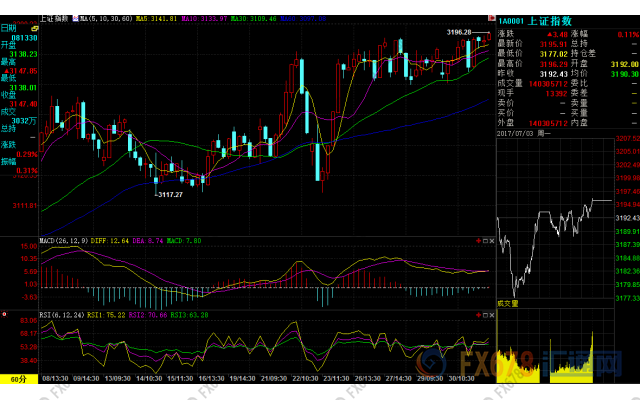Viewport: 640px width, 400px height.
Task: Click the 3177.33 intraday price axis label
Action: click(x=627, y=298)
